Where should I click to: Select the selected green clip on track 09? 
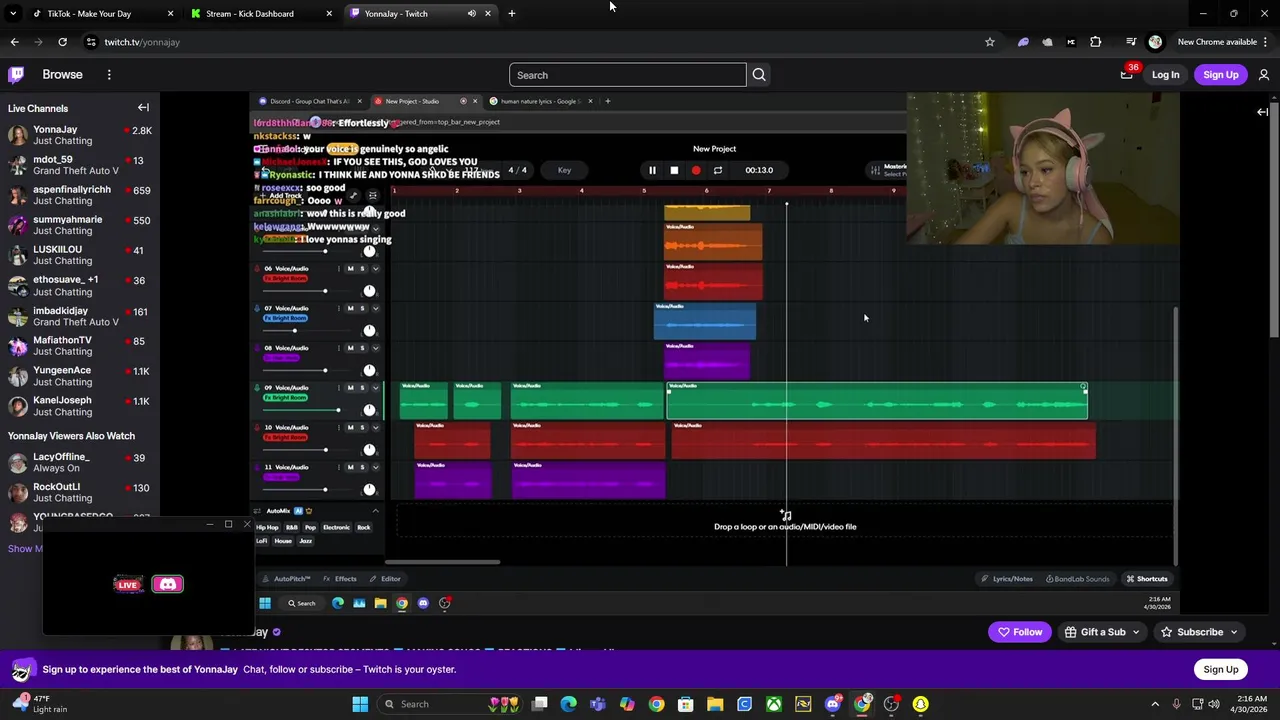(877, 400)
